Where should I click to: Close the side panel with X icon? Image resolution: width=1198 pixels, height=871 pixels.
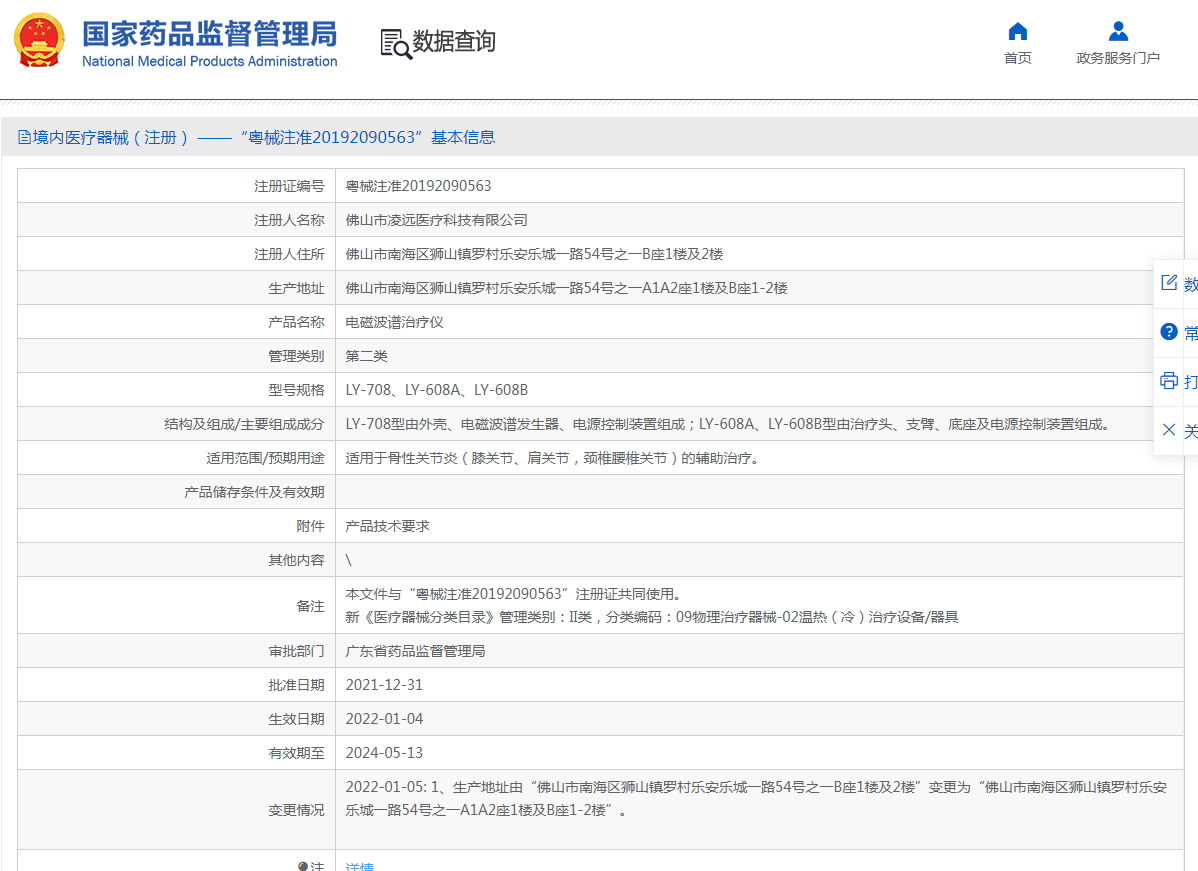pos(1169,429)
